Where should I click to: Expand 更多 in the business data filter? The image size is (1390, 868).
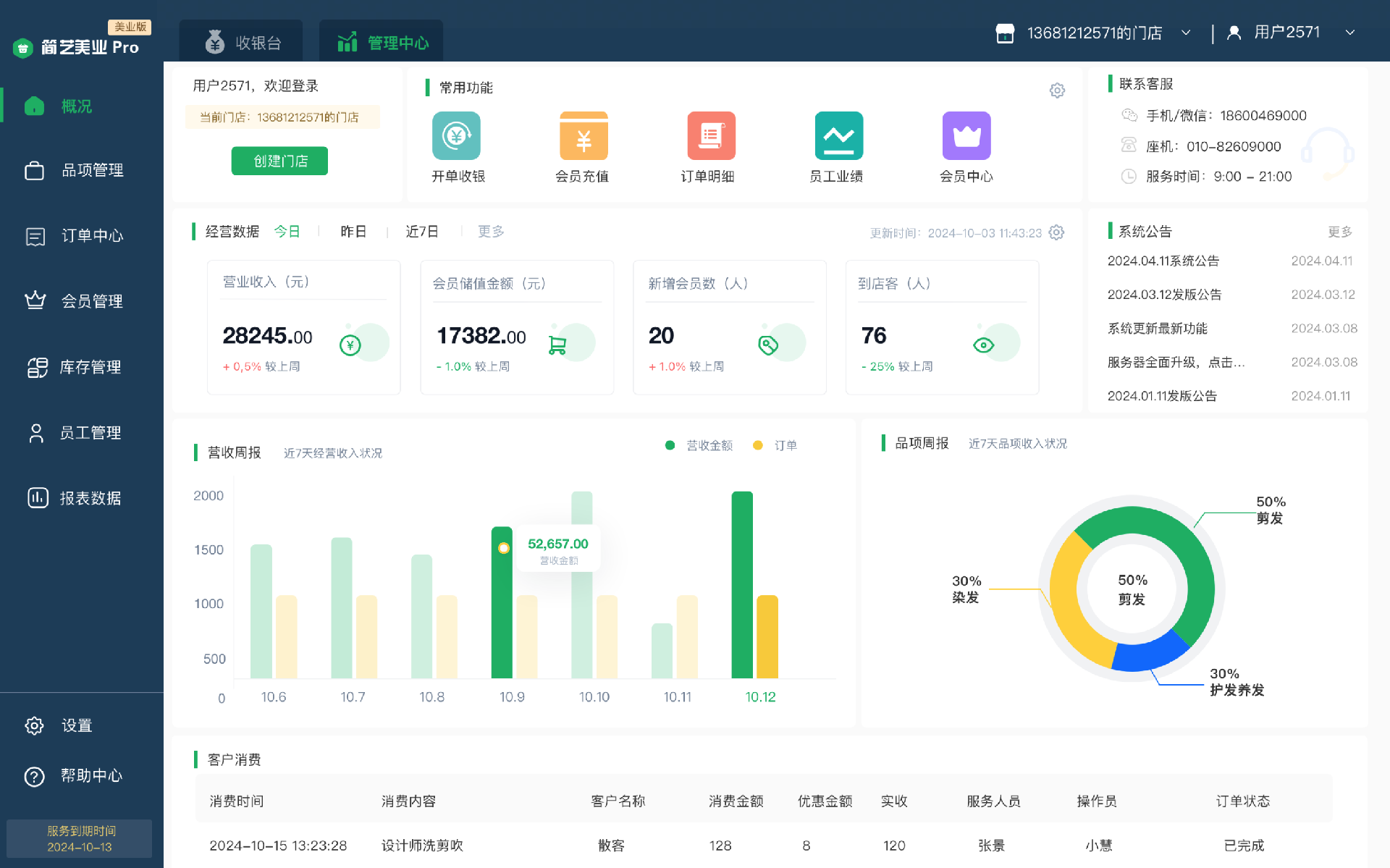pyautogui.click(x=491, y=232)
